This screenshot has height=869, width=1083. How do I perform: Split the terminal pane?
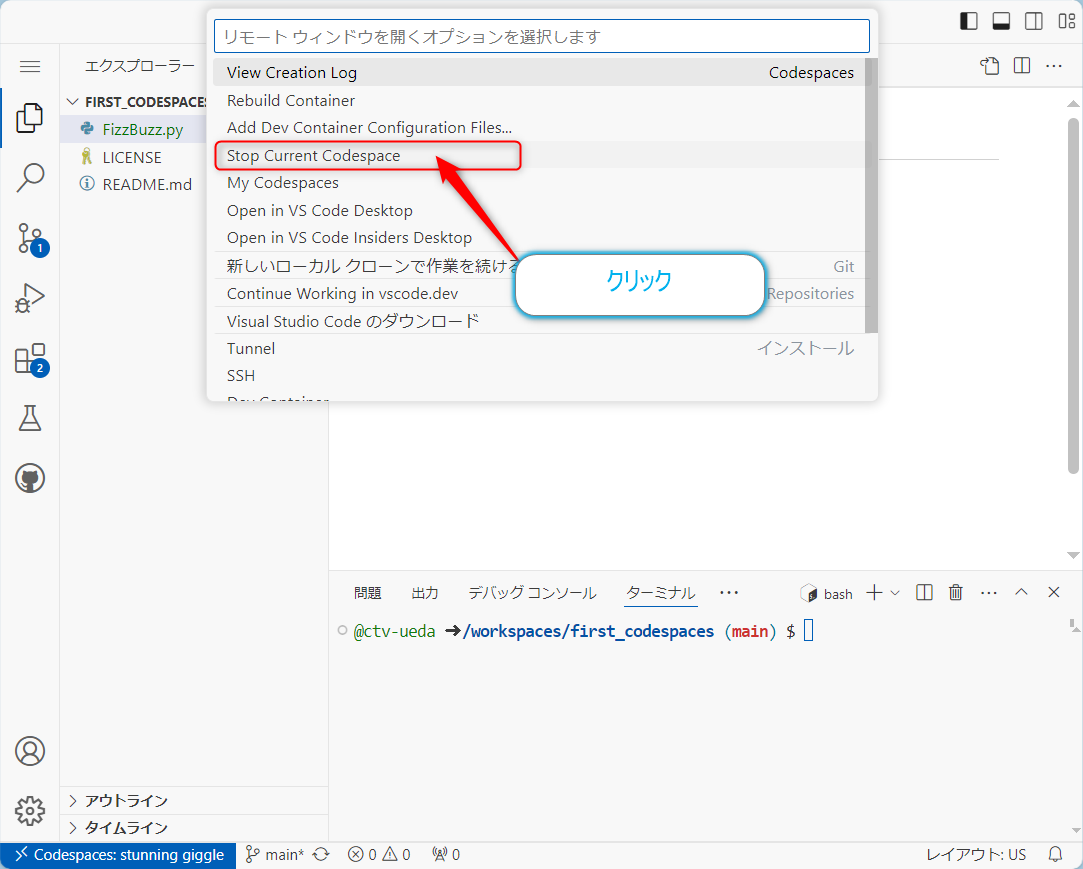click(924, 593)
